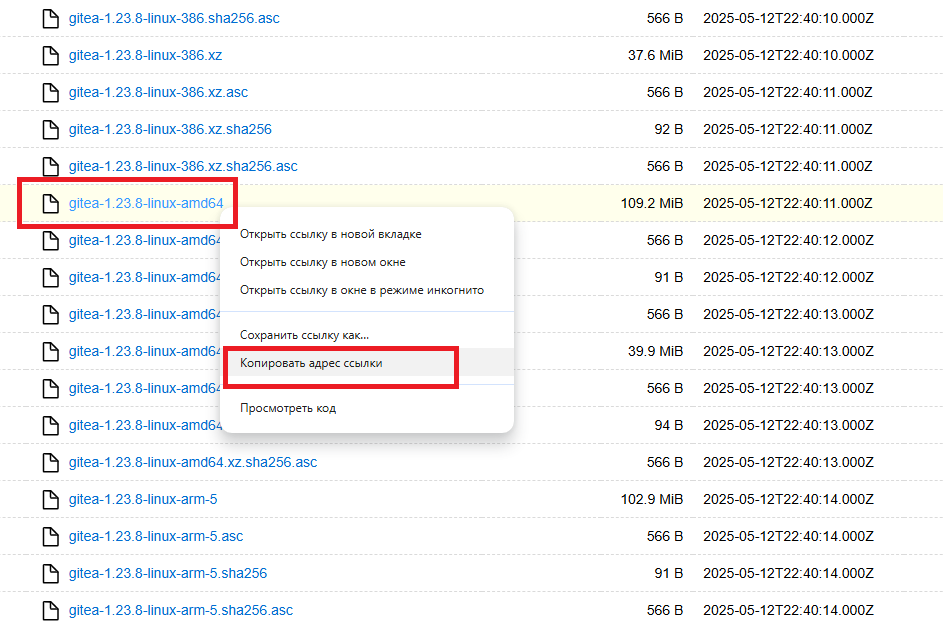Click the file icon in the 91 B row dated 22:40:12
This screenshot has height=628, width=943.
pos(51,277)
